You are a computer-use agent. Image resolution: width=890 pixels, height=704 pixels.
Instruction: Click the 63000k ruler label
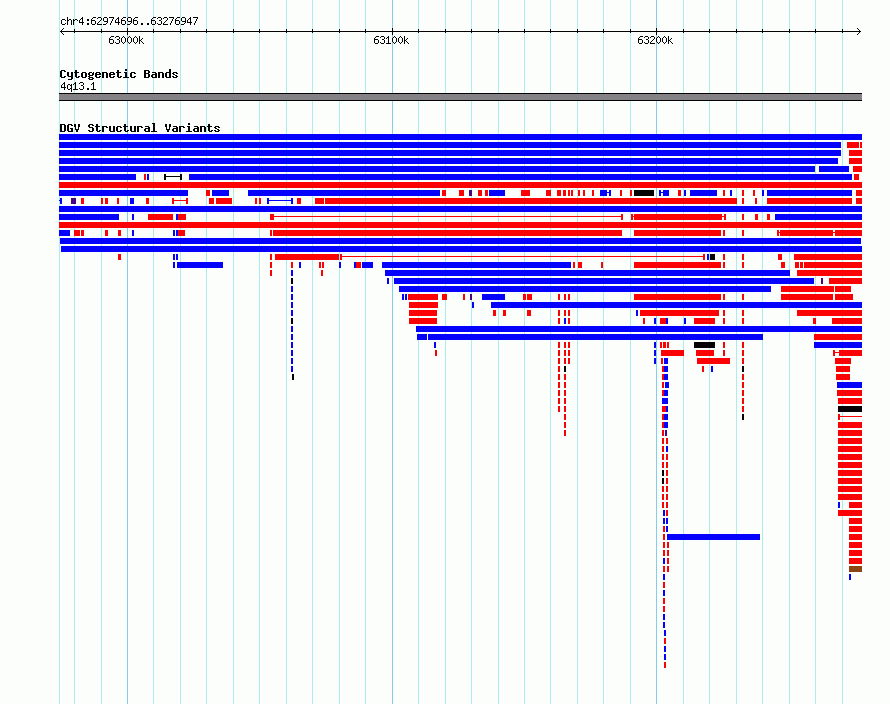(x=126, y=40)
